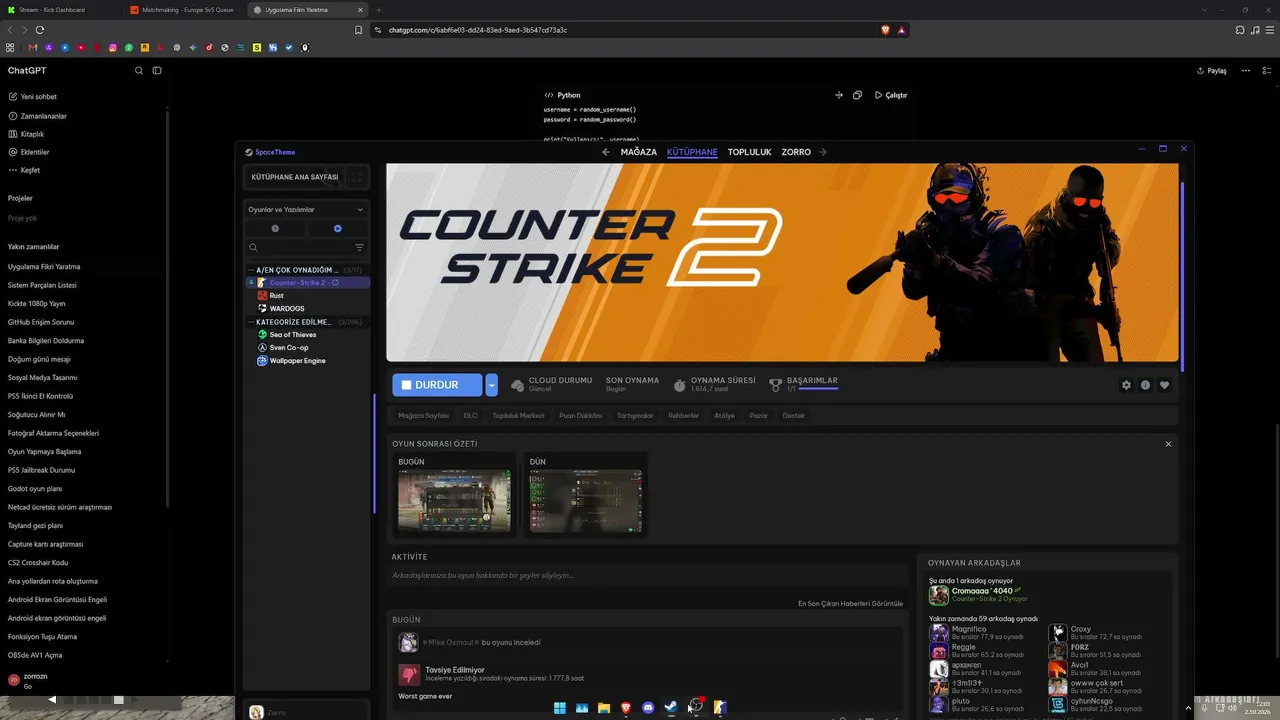This screenshot has width=1280, height=720.
Task: Open the ChatGPT more options menu
Action: [1246, 71]
